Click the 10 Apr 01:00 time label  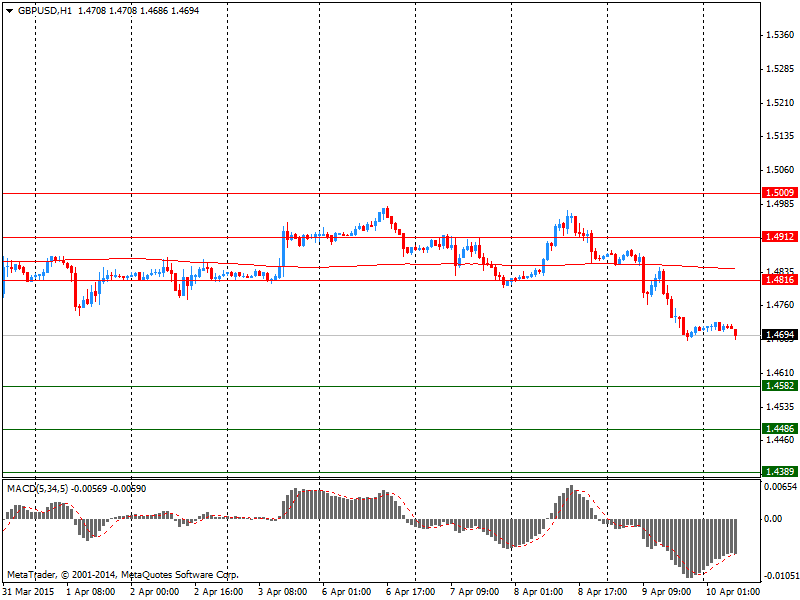point(732,592)
